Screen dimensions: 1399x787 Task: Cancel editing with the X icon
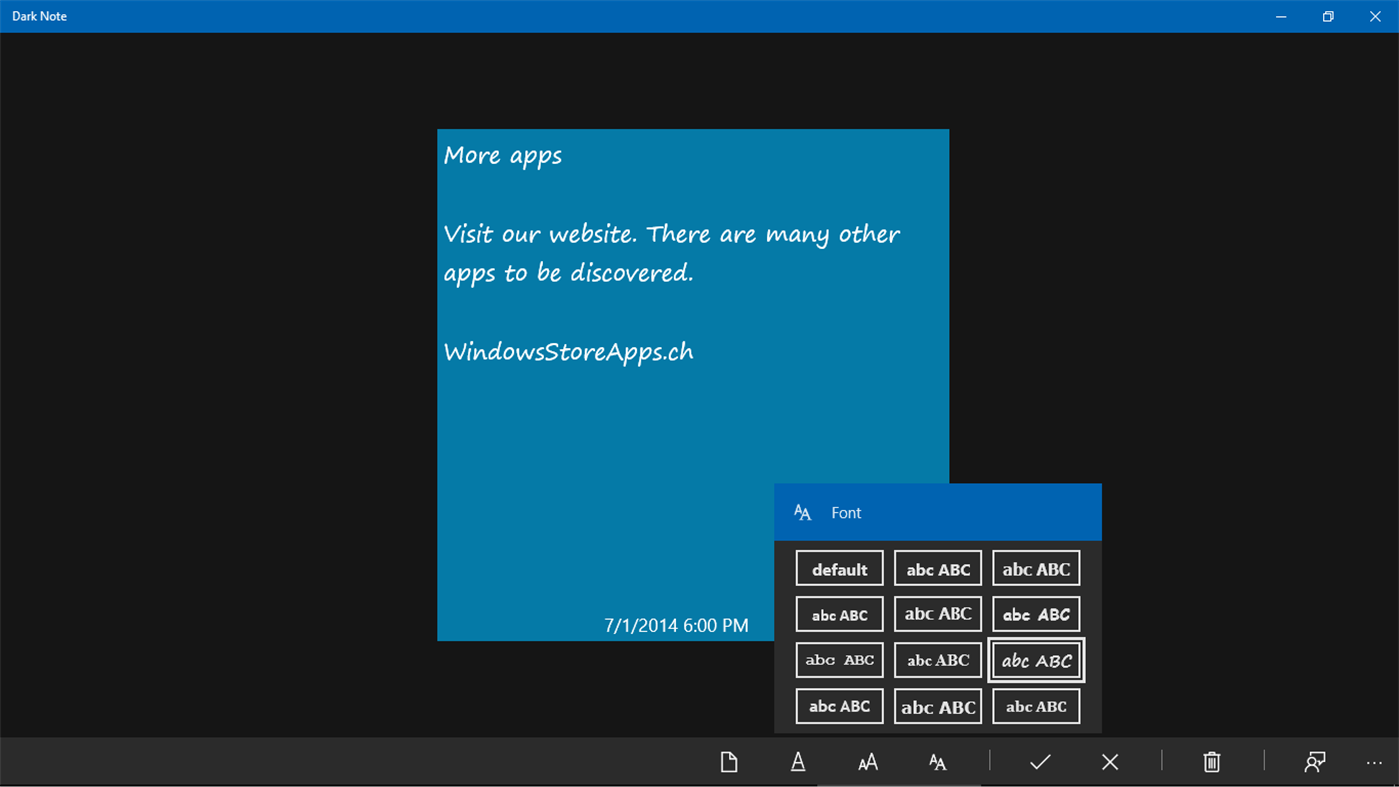(x=1109, y=761)
